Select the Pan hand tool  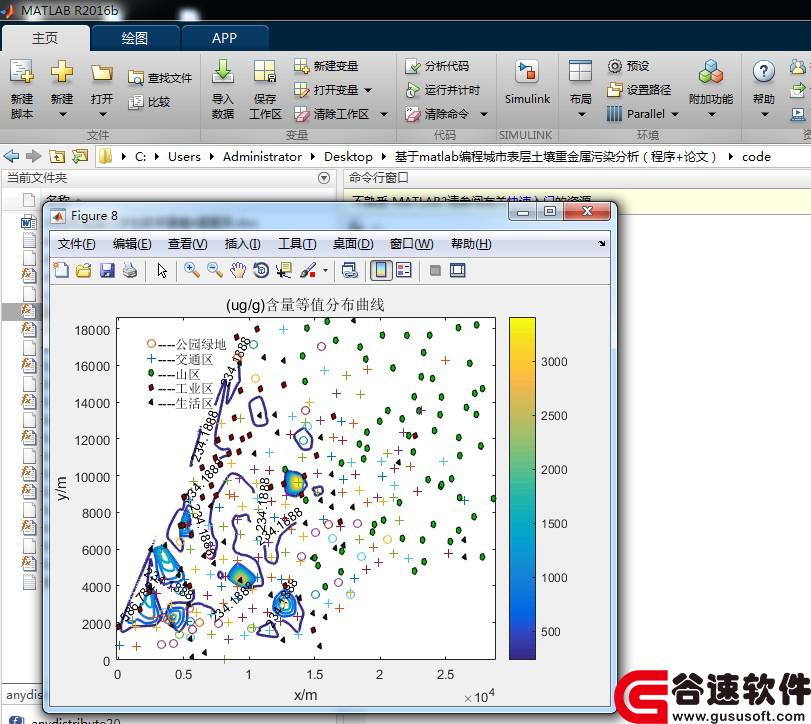click(x=238, y=270)
